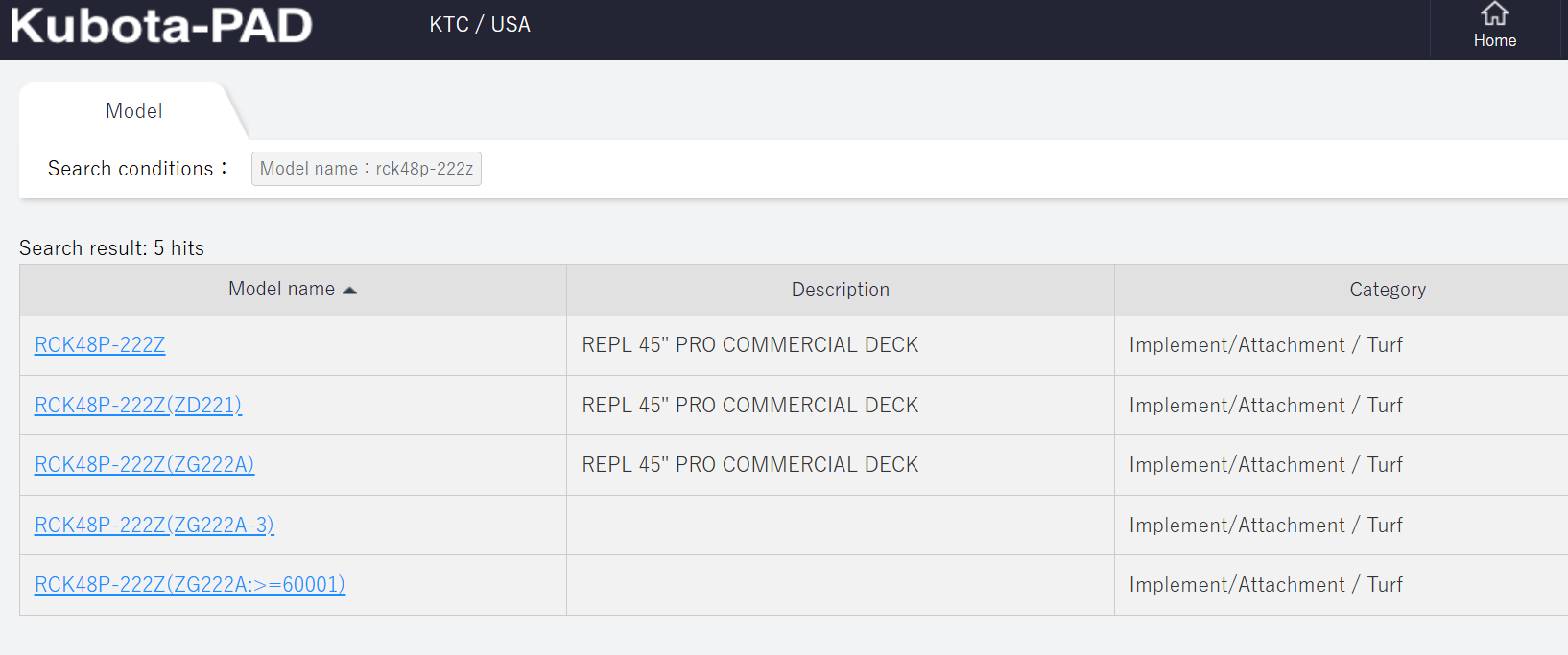Open the RCK48P-222Z(ZD221) model link
The image size is (1568, 655).
138,406
